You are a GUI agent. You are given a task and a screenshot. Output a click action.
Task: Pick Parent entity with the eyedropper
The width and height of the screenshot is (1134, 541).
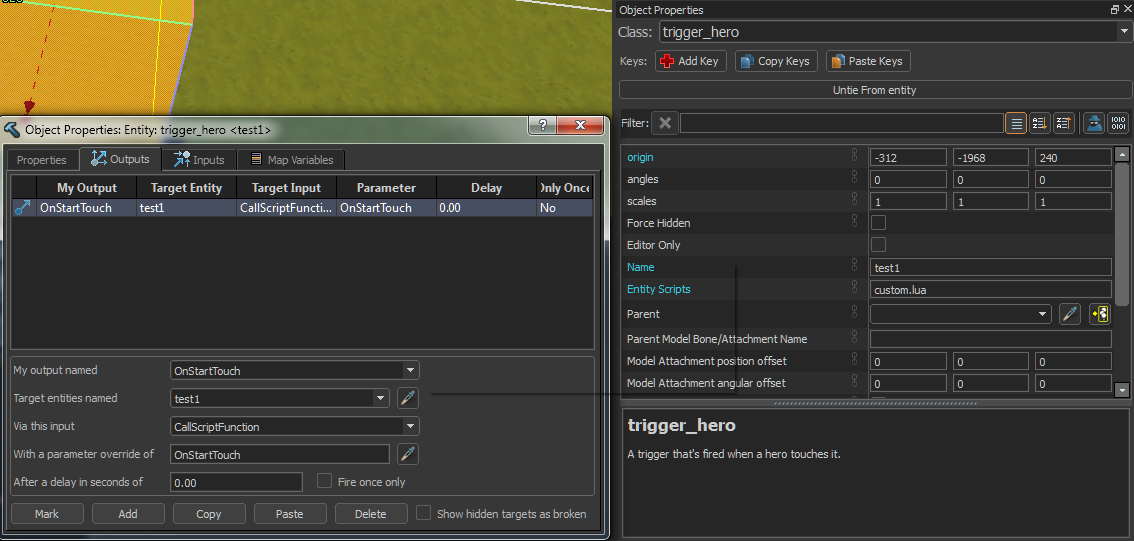1070,314
